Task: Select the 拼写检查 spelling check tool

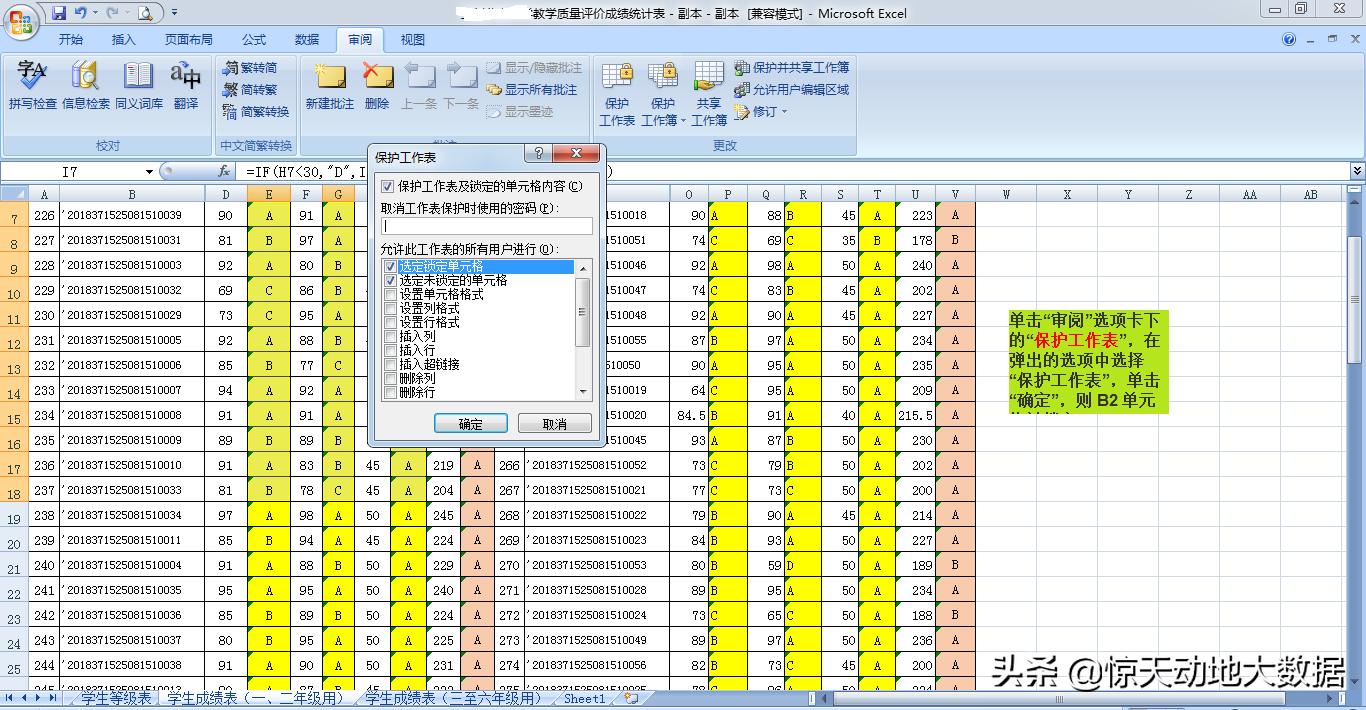Action: (30, 85)
